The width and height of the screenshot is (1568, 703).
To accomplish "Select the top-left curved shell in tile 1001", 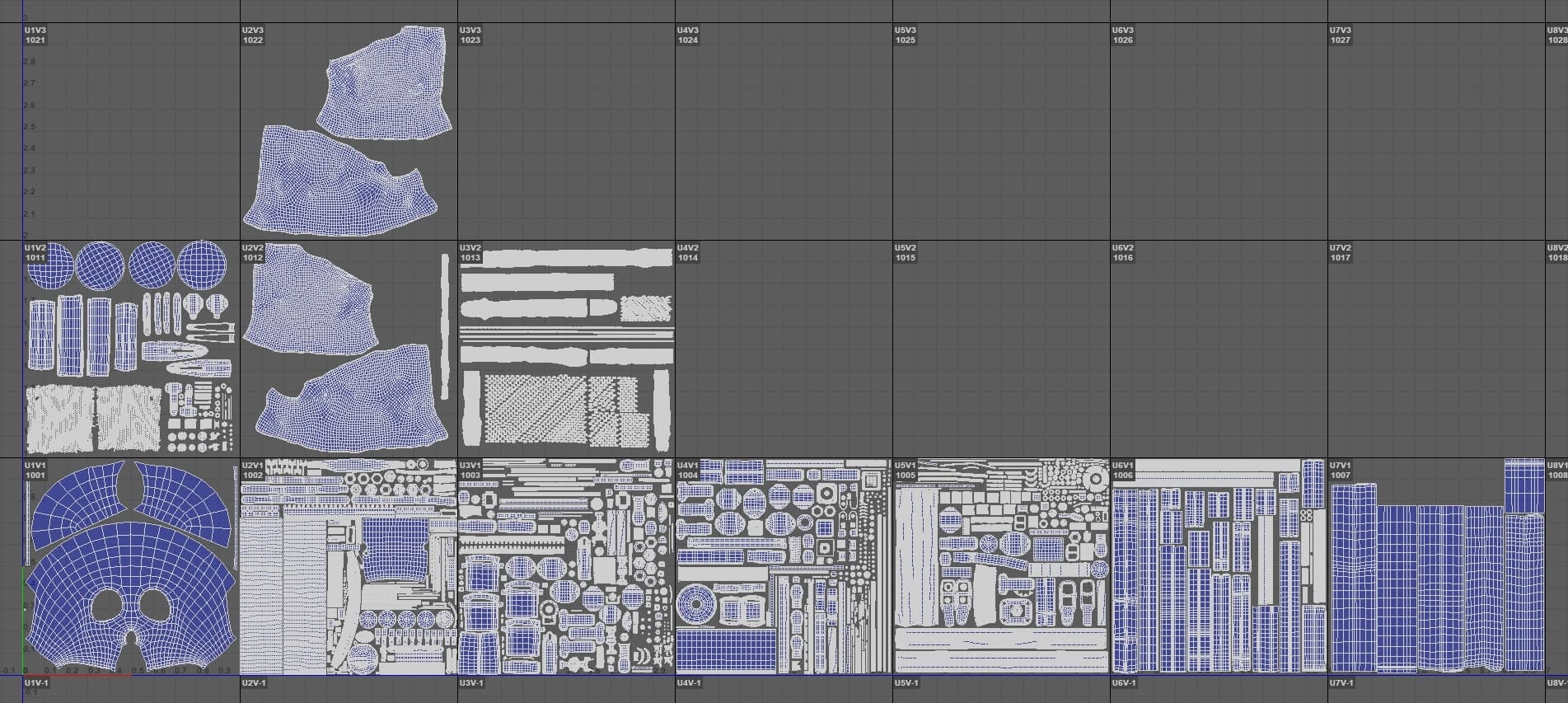I will 74,494.
